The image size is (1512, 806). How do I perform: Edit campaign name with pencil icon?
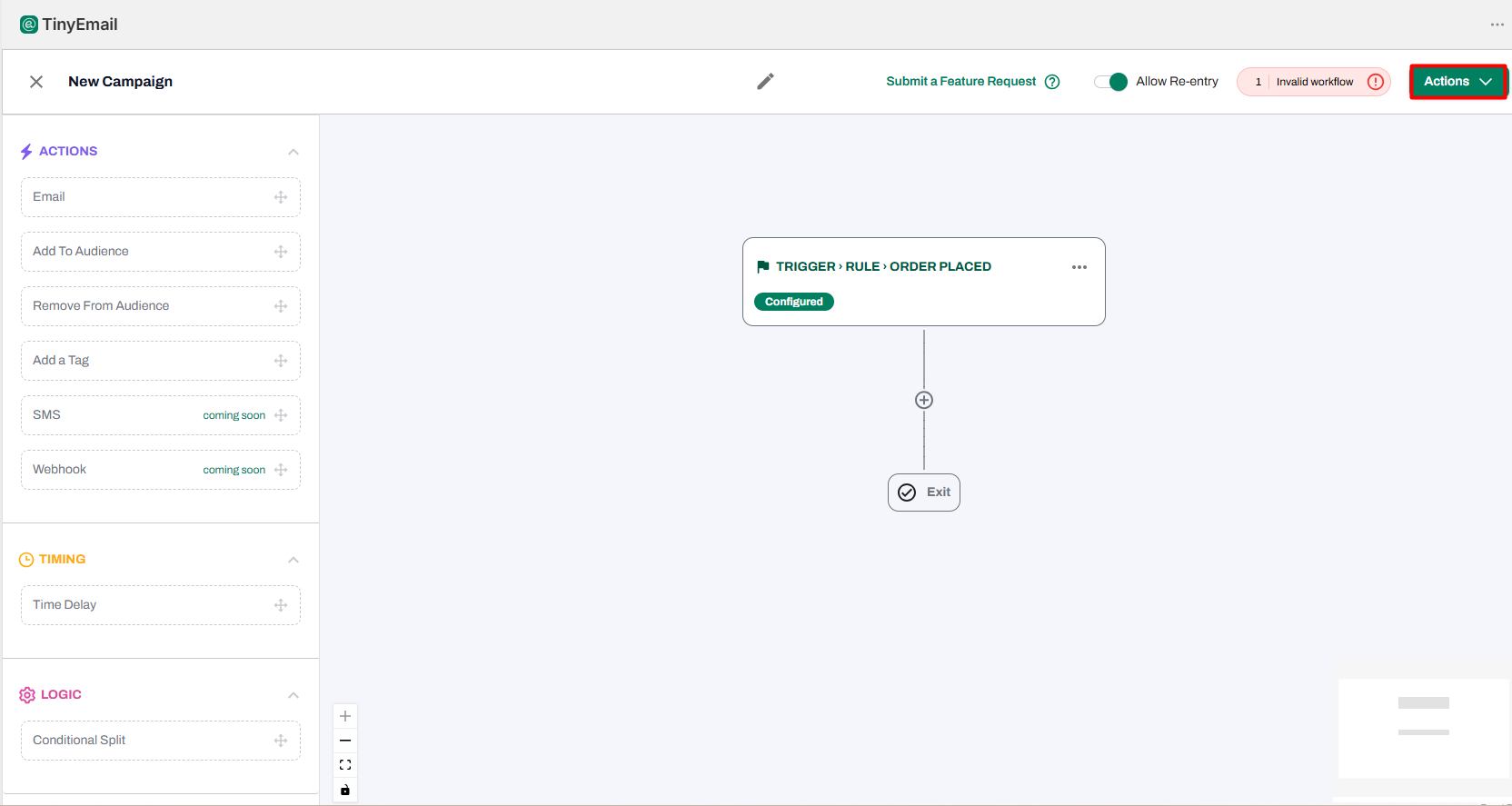766,82
